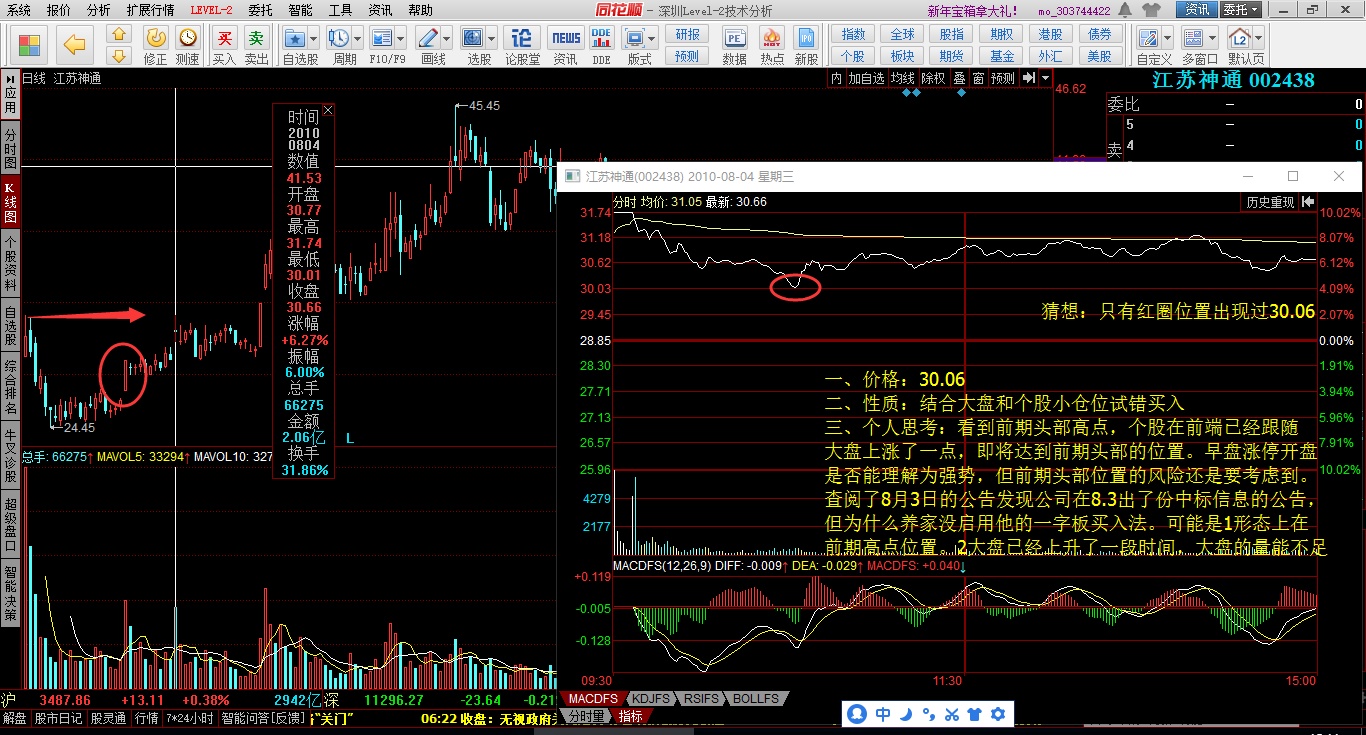The width and height of the screenshot is (1366, 735).
Task: Open the 系统 menu
Action: [19, 10]
